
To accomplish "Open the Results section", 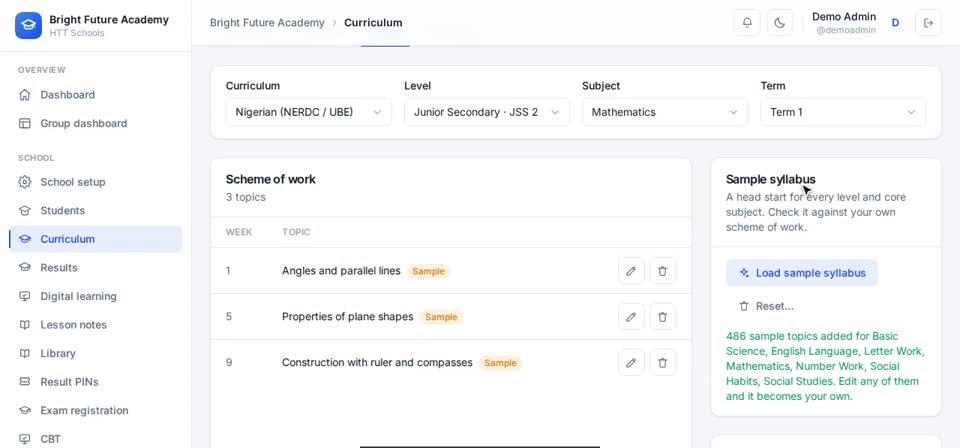I will [96, 267].
